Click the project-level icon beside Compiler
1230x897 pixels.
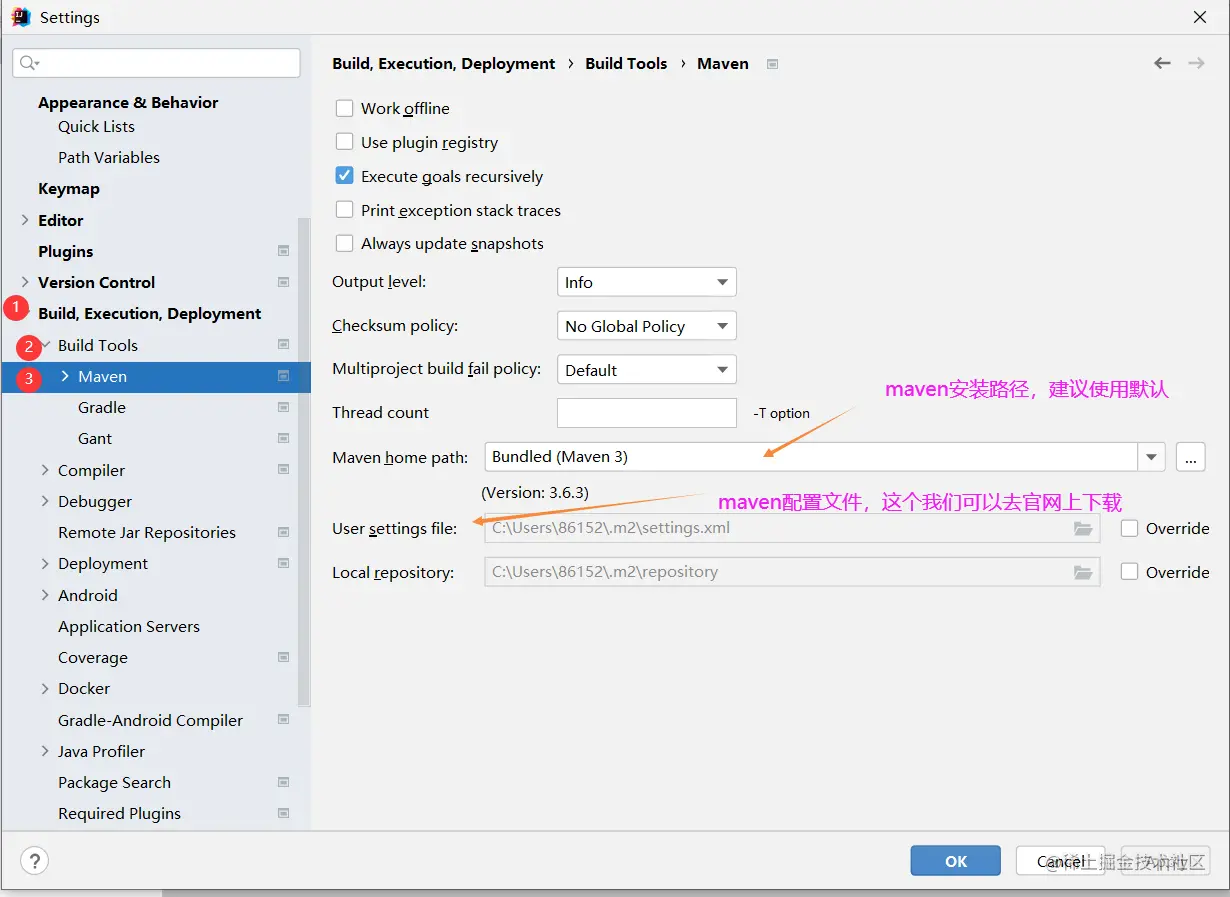coord(284,470)
